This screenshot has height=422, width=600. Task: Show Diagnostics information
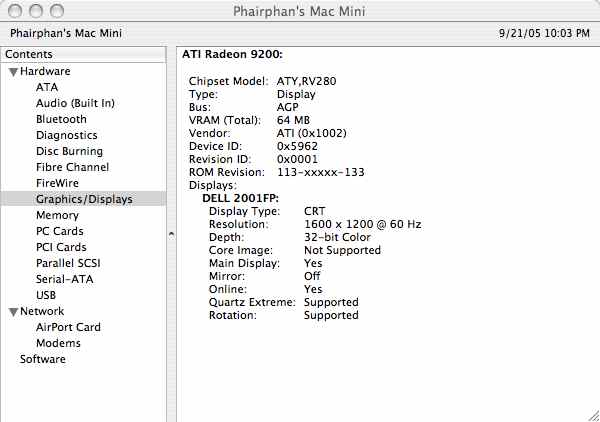coord(66,135)
